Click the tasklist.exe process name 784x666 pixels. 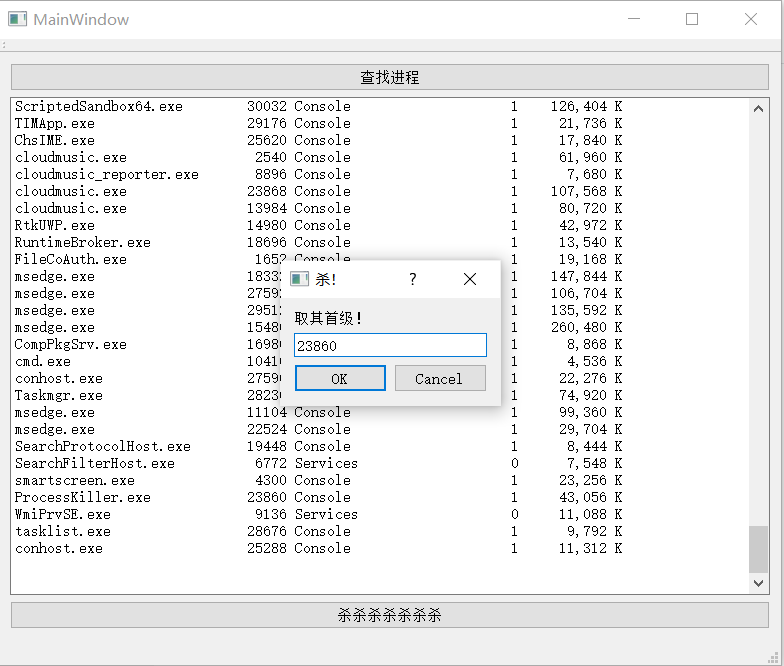pyautogui.click(x=62, y=531)
